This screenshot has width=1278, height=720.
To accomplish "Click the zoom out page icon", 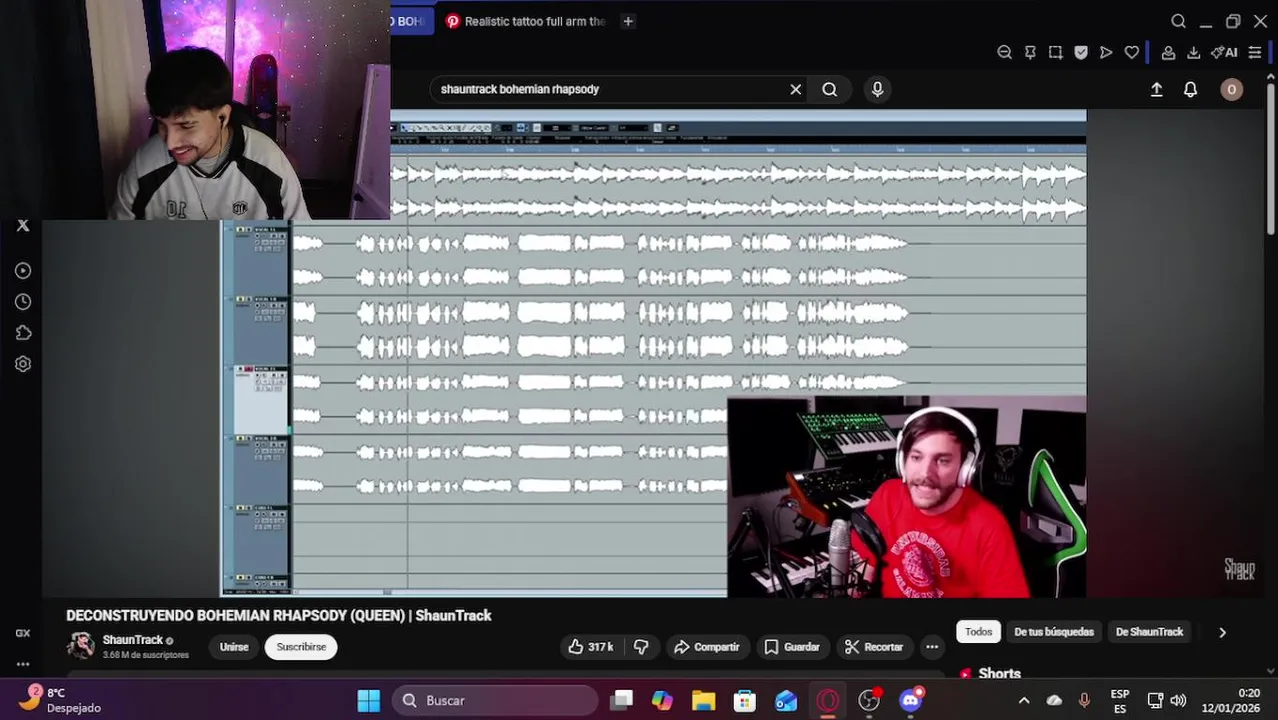I will (x=1004, y=53).
